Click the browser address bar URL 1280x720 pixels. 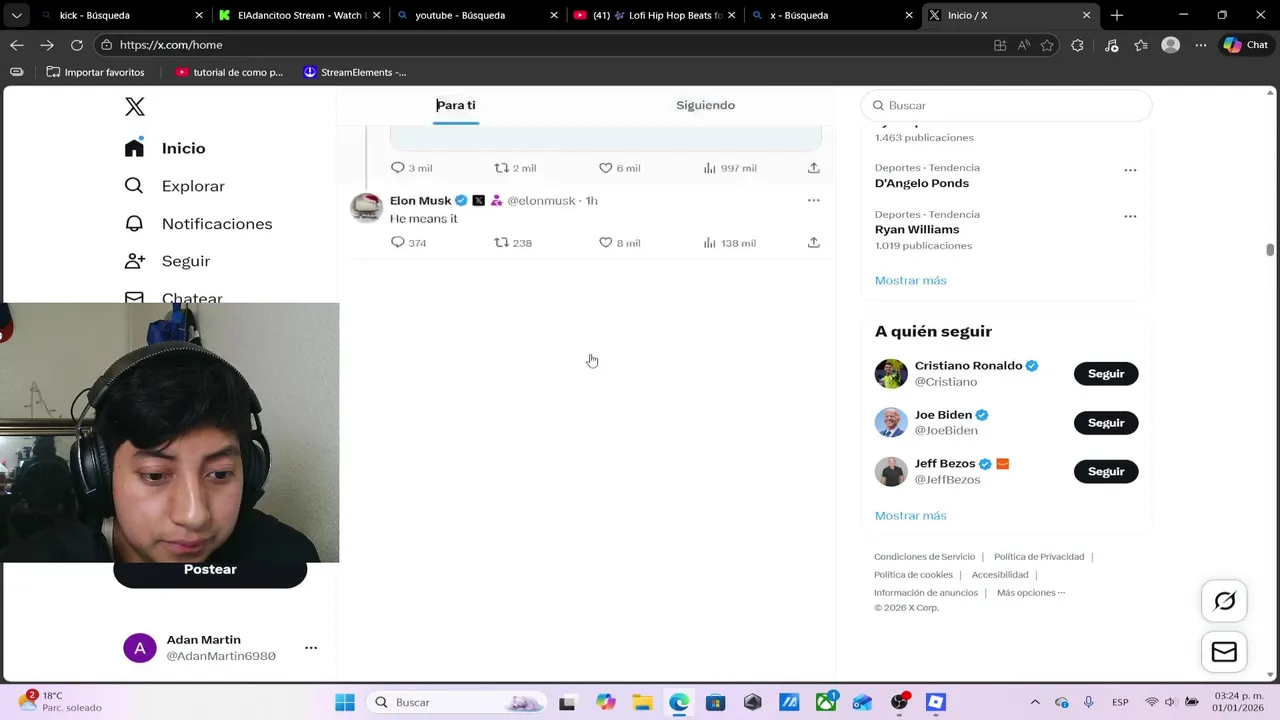coord(171,45)
